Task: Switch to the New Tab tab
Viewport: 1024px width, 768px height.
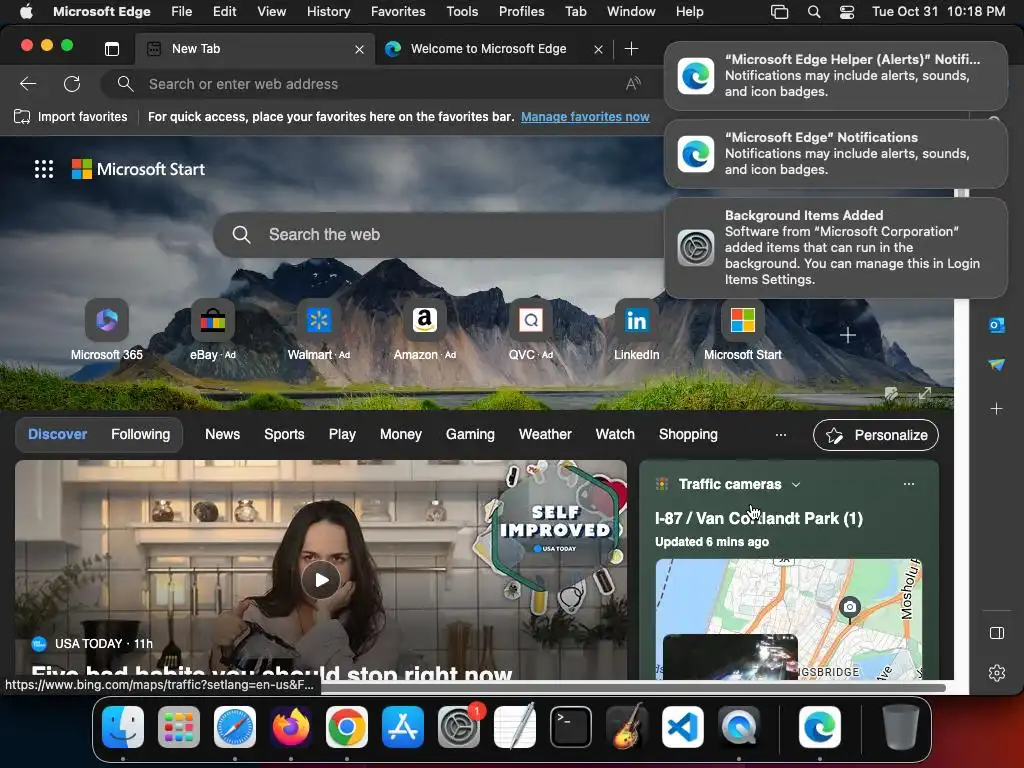Action: coord(255,49)
